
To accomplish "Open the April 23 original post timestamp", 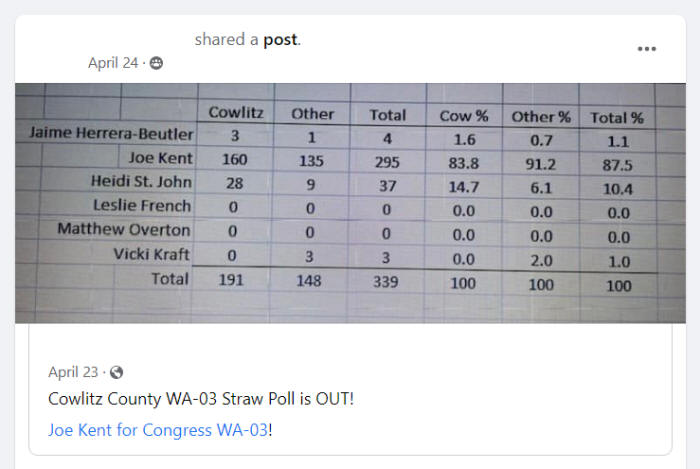I will 73,372.
